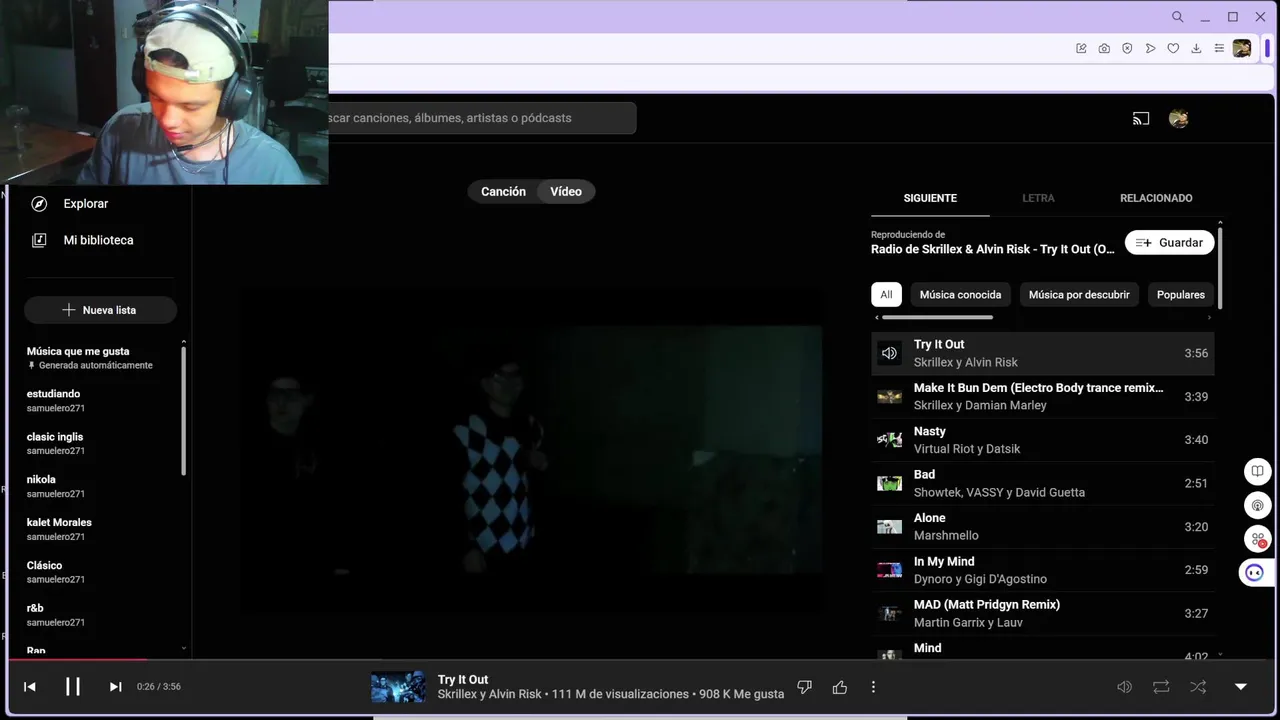Play Make It Bun Dem from queue

pos(1043,397)
